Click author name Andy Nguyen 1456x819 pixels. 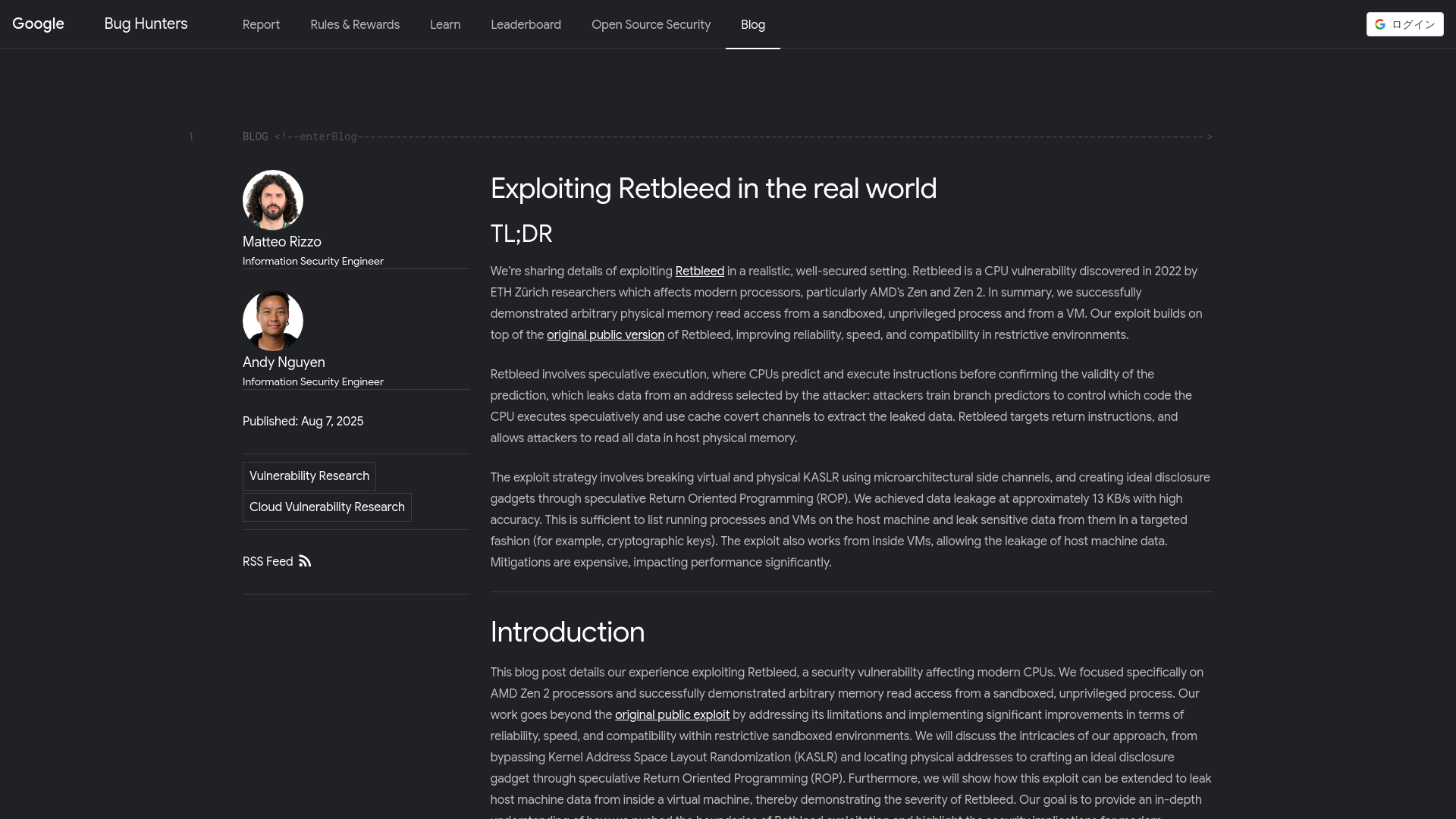[284, 362]
